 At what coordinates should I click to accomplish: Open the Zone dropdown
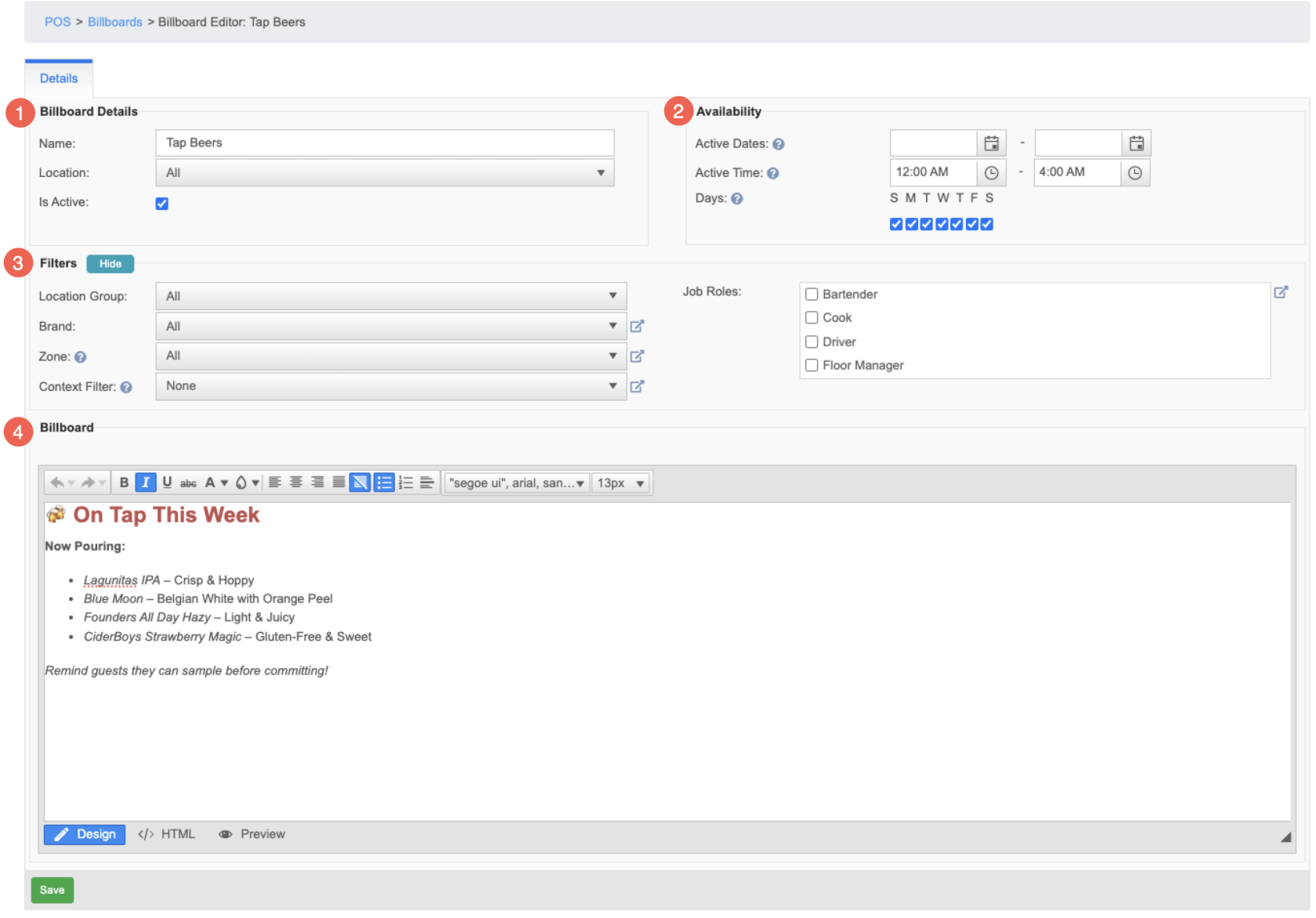(391, 356)
